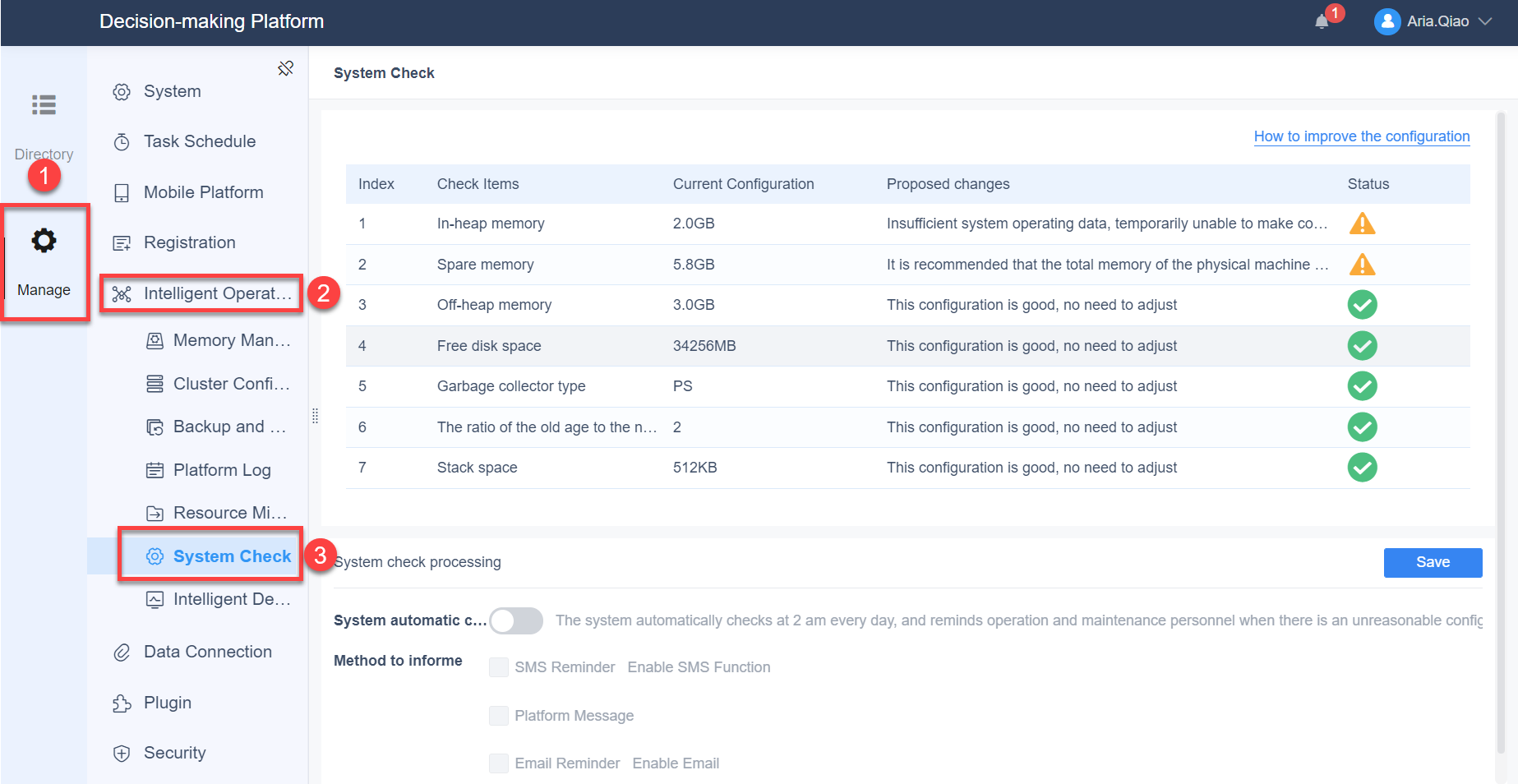Open the Registration menu item

[189, 242]
